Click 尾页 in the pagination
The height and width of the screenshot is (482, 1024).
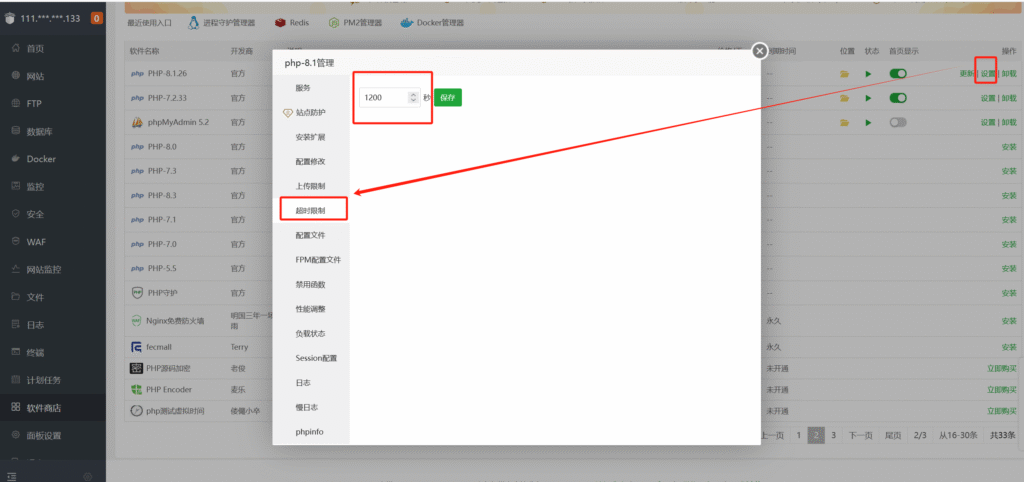coord(893,435)
